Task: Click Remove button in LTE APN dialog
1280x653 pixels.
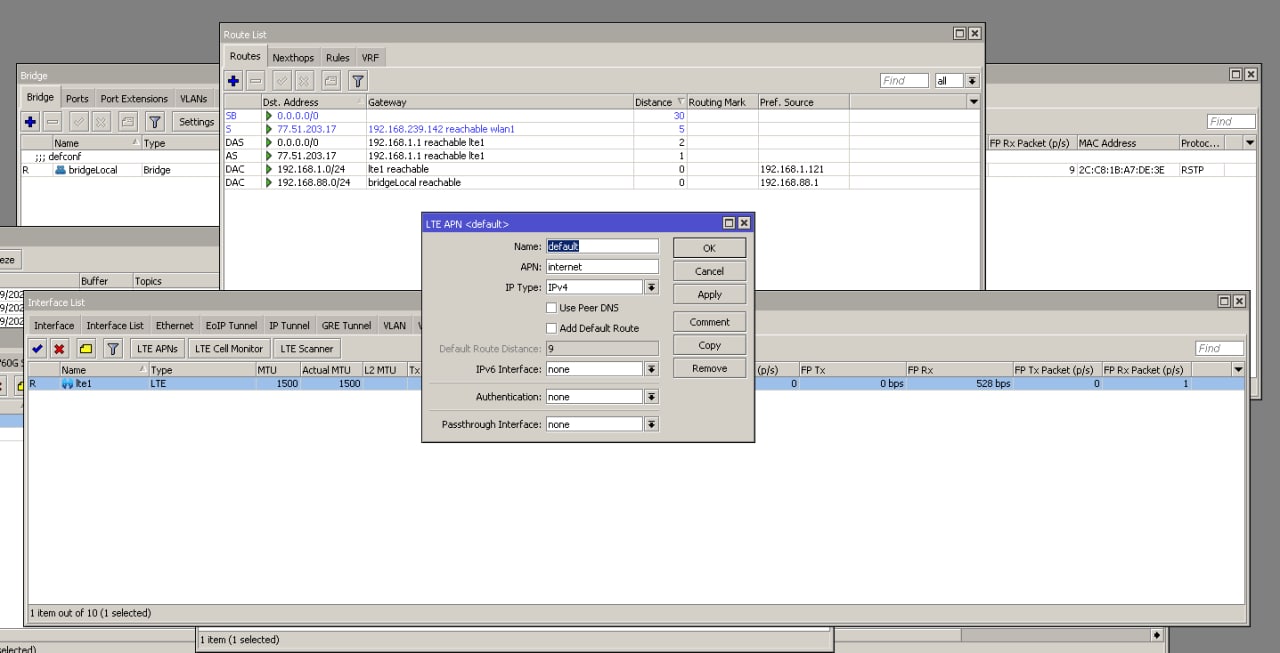Action: tap(709, 368)
